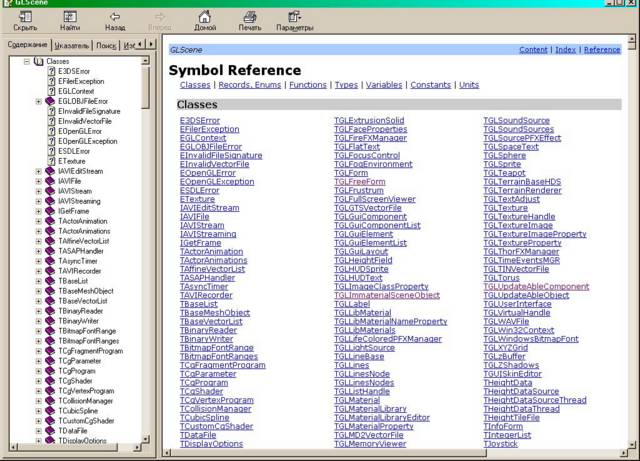Screen dimensions: 640x461
Task: Switch to the Указатель tab
Action: tap(71, 46)
